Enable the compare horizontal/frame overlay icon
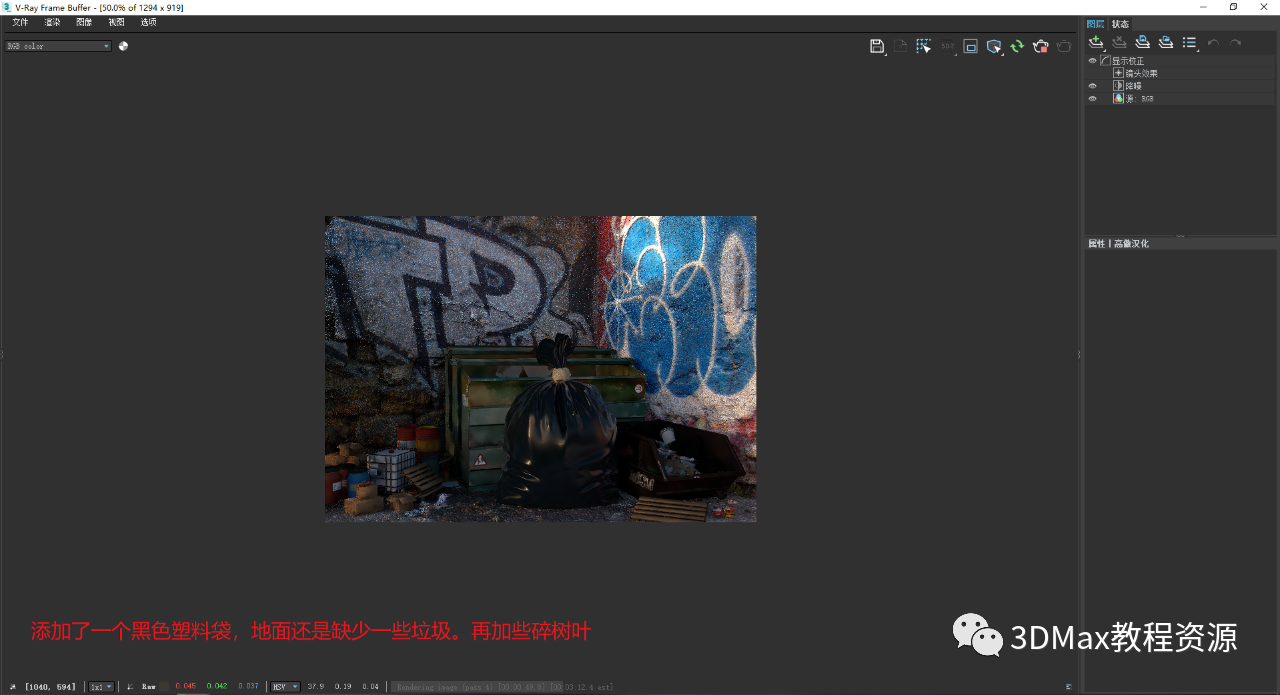 pyautogui.click(x=970, y=45)
